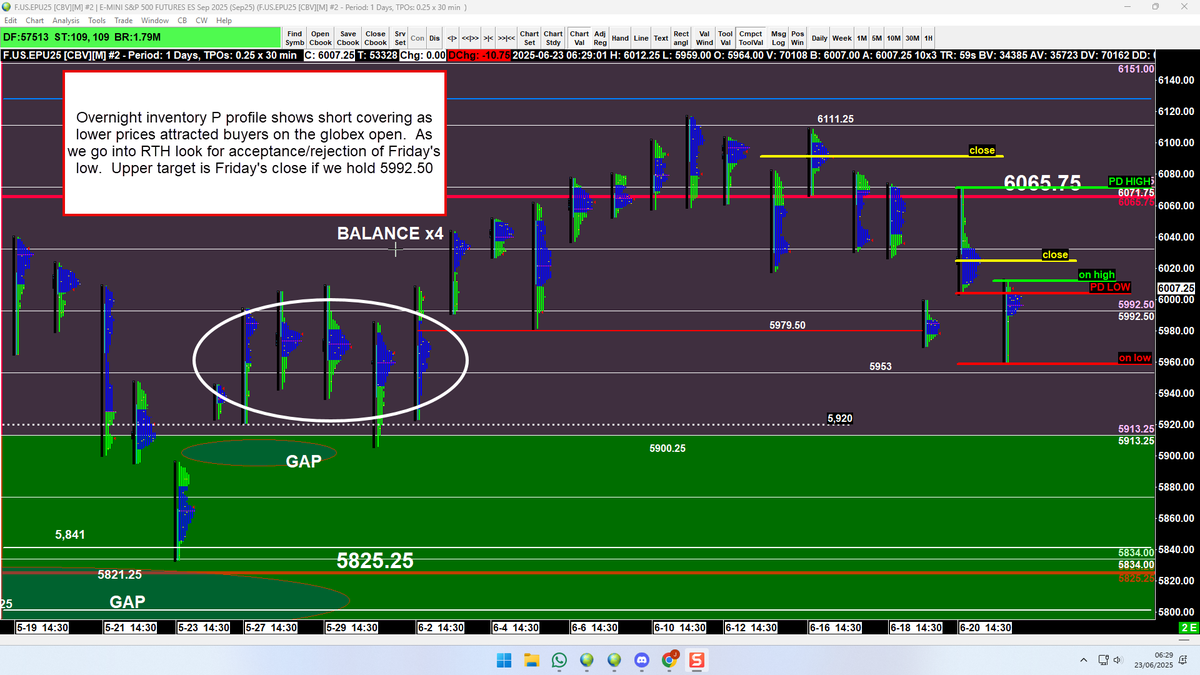Switch chart to Daily period
Viewport: 1200px width, 675px height.
819,38
